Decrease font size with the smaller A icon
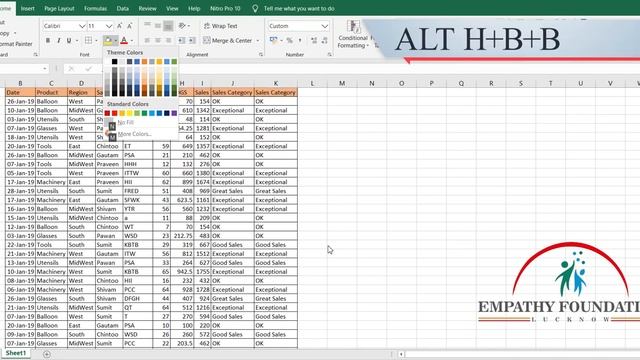The height and width of the screenshot is (360, 640). point(129,26)
